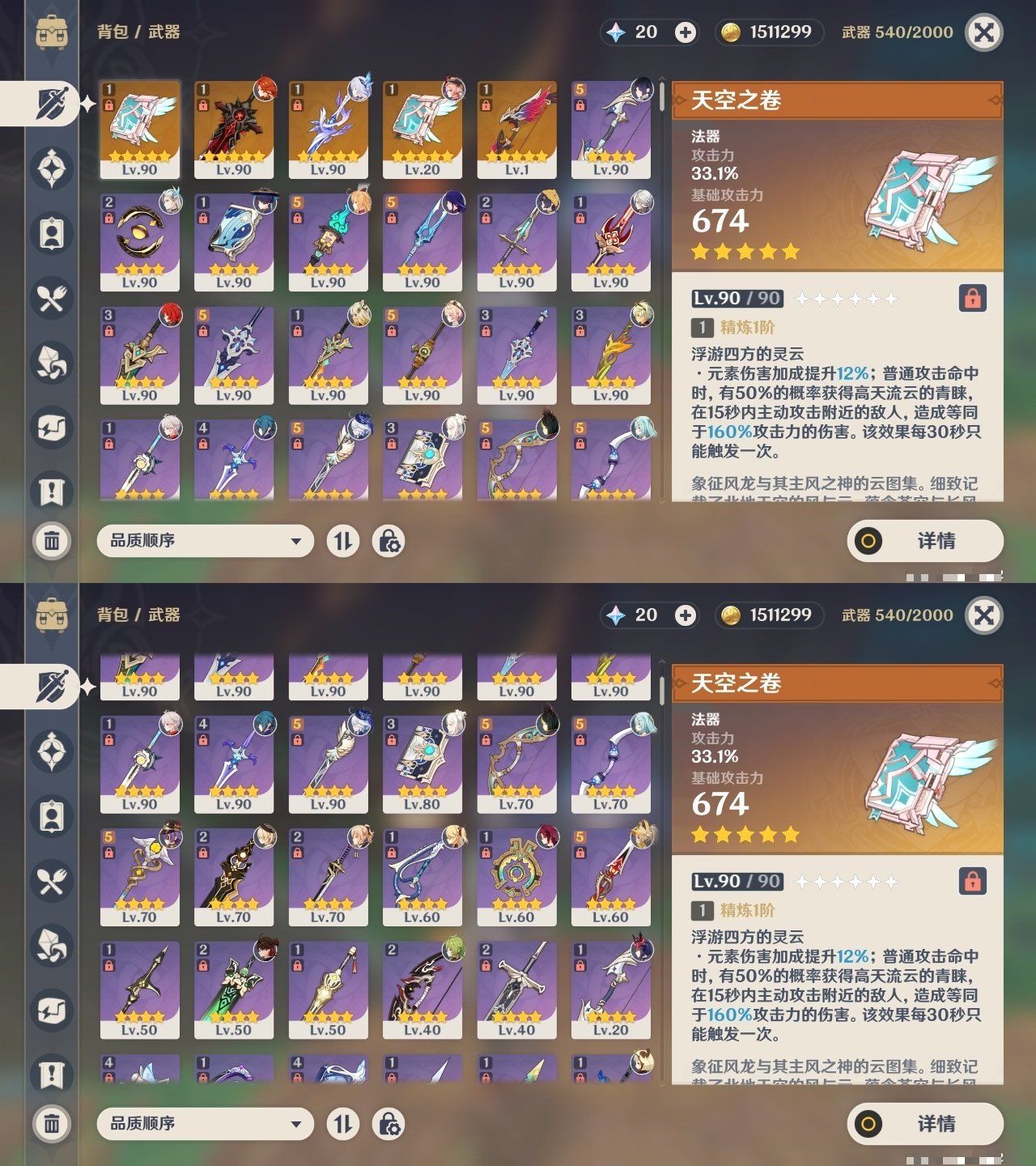Click the backpack icon in upper screenshot

tap(52, 33)
